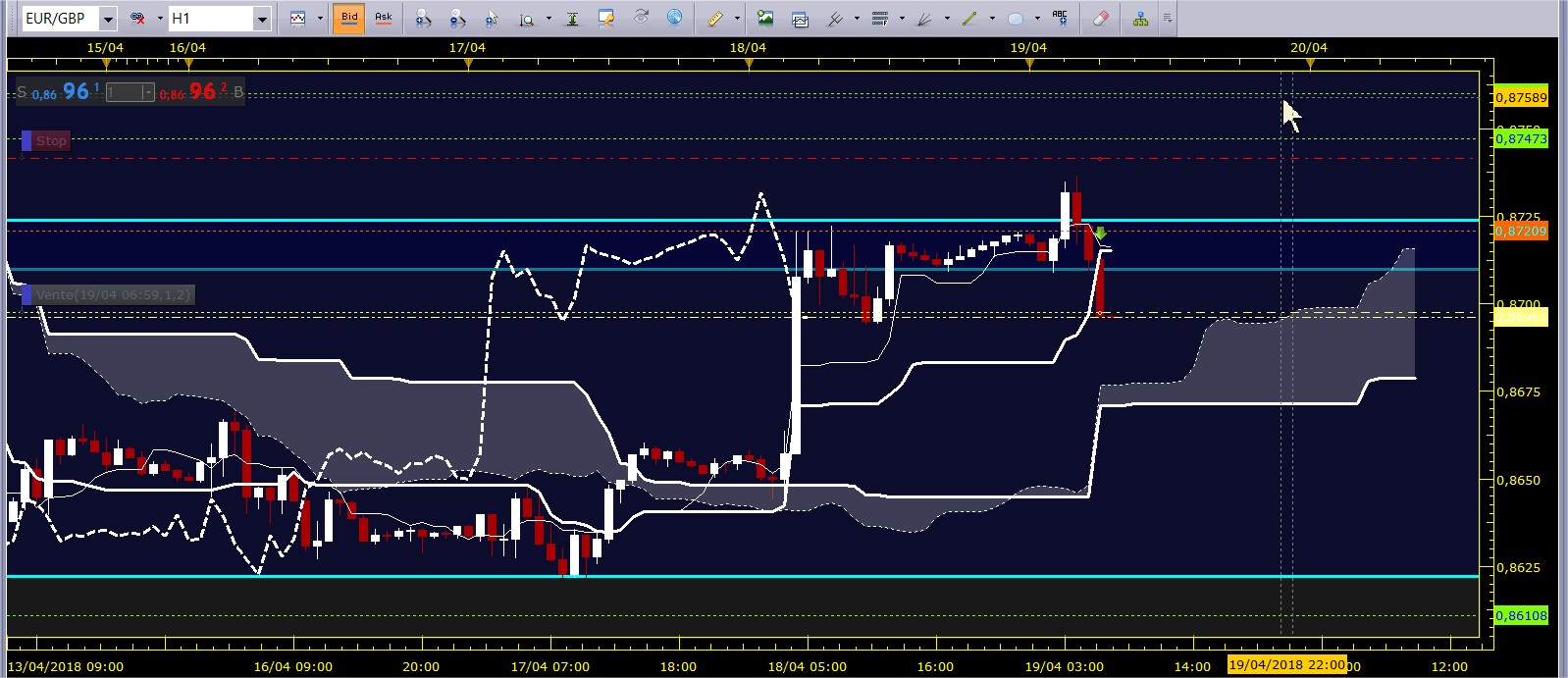Select the pitchfork drawing tool

tap(835, 18)
